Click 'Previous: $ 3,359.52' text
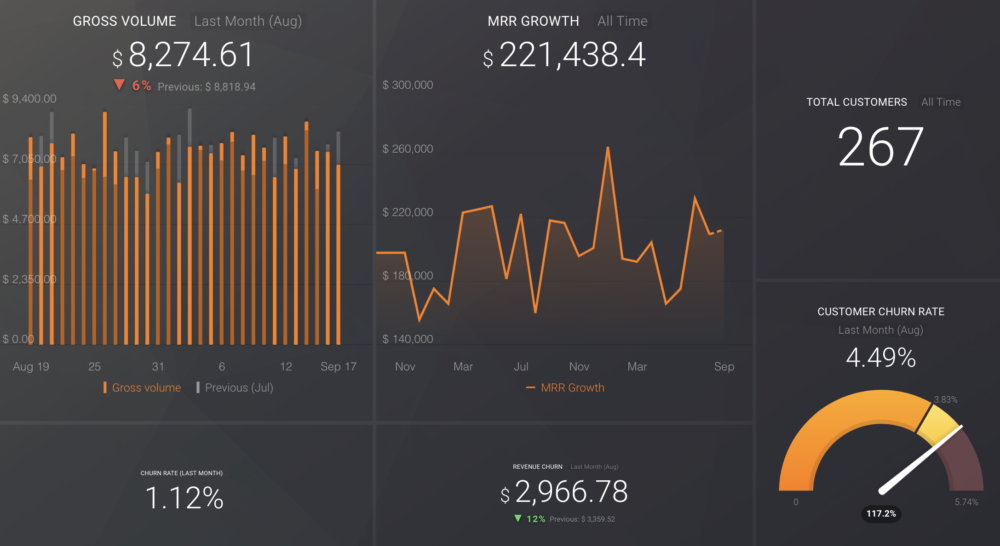Screen dimensions: 1000x546 (x=582, y=519)
